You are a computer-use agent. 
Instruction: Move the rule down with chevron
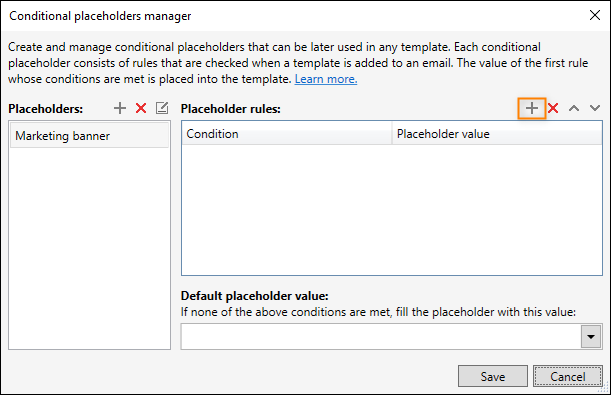click(595, 108)
